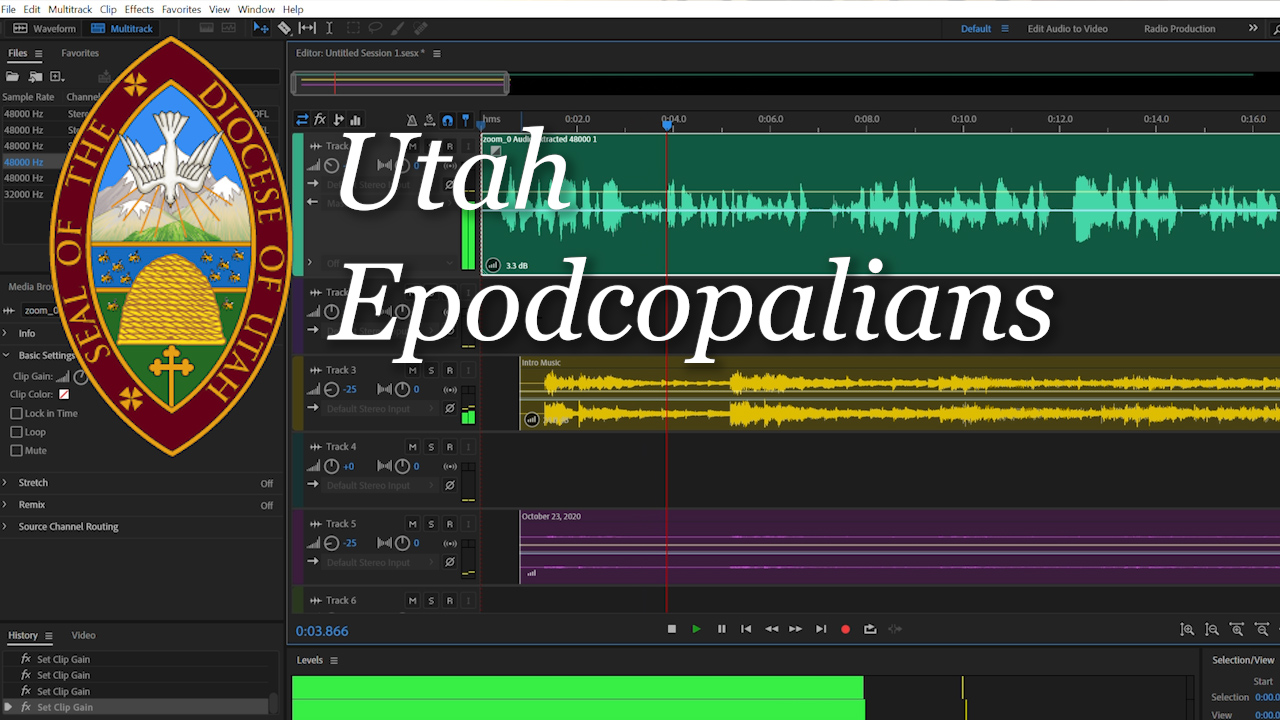Open Track 5 Default Stereo Input dropdown
Screen dimensions: 1280x720
pos(380,562)
